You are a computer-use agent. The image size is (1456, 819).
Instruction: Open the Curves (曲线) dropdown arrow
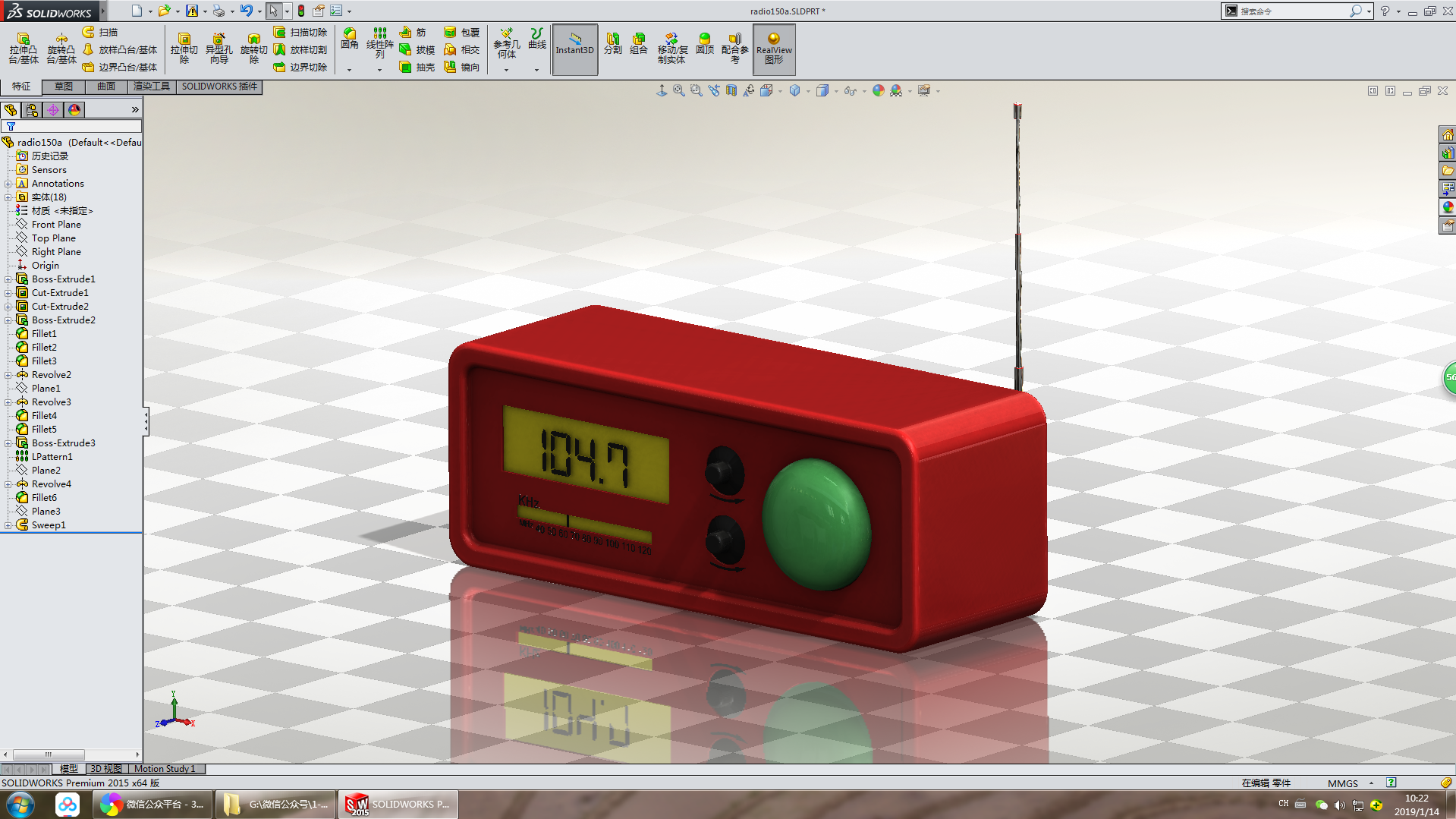[x=536, y=70]
